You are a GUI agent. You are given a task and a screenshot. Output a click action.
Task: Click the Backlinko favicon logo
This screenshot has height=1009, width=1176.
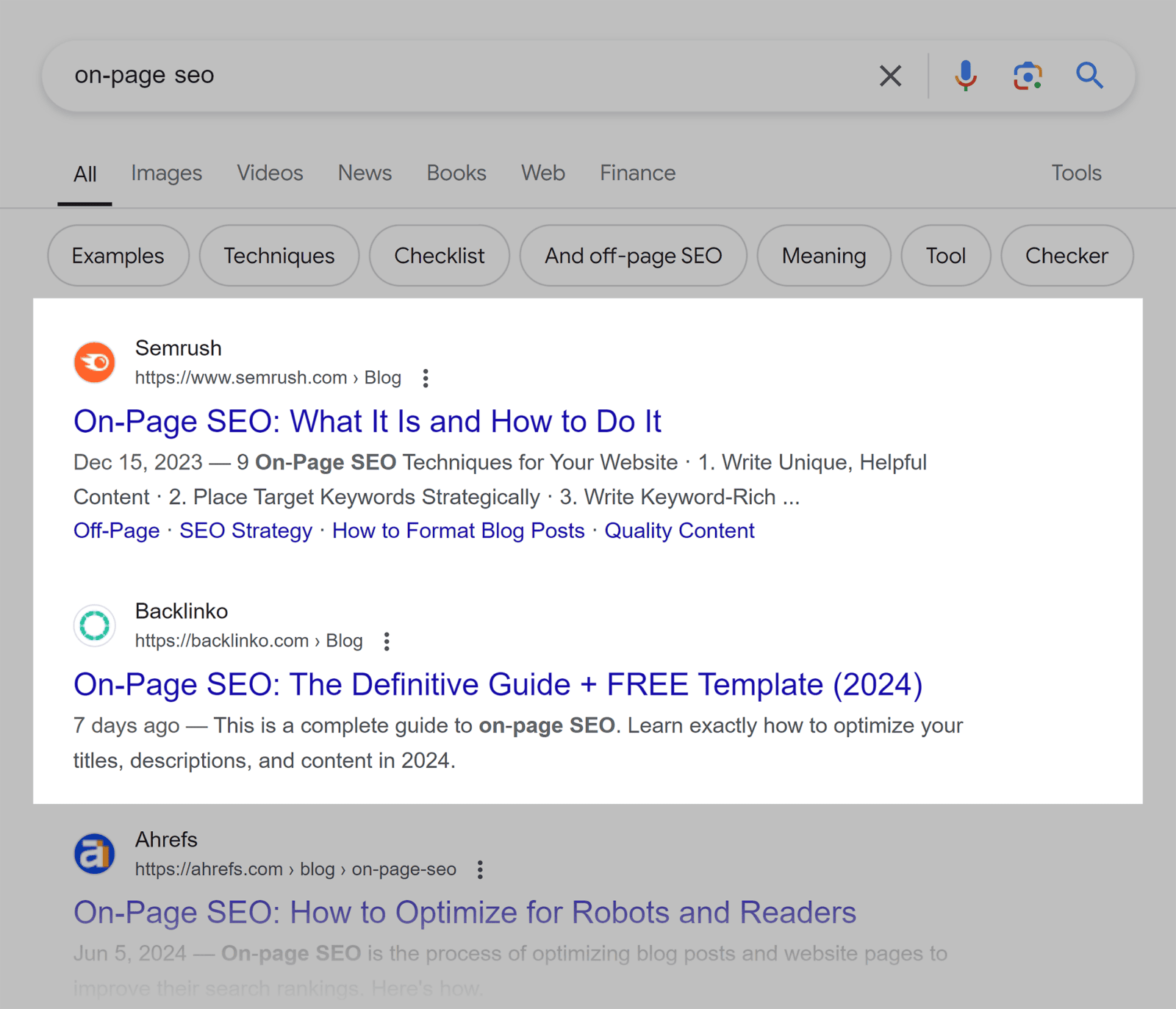click(x=94, y=625)
